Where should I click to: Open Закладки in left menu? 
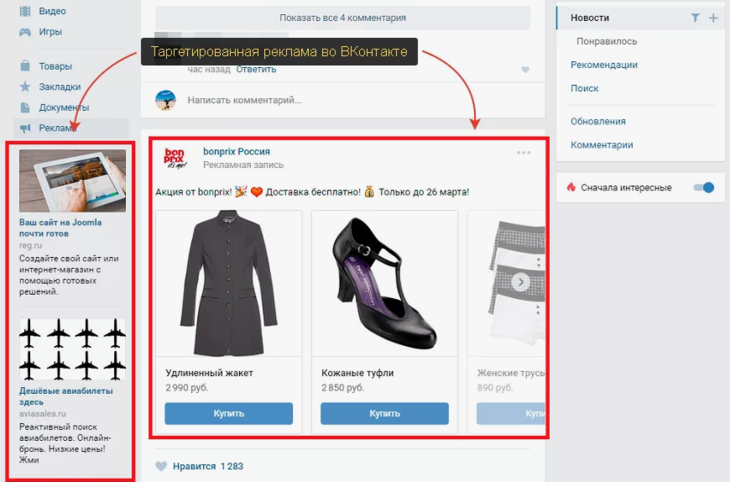tap(60, 87)
